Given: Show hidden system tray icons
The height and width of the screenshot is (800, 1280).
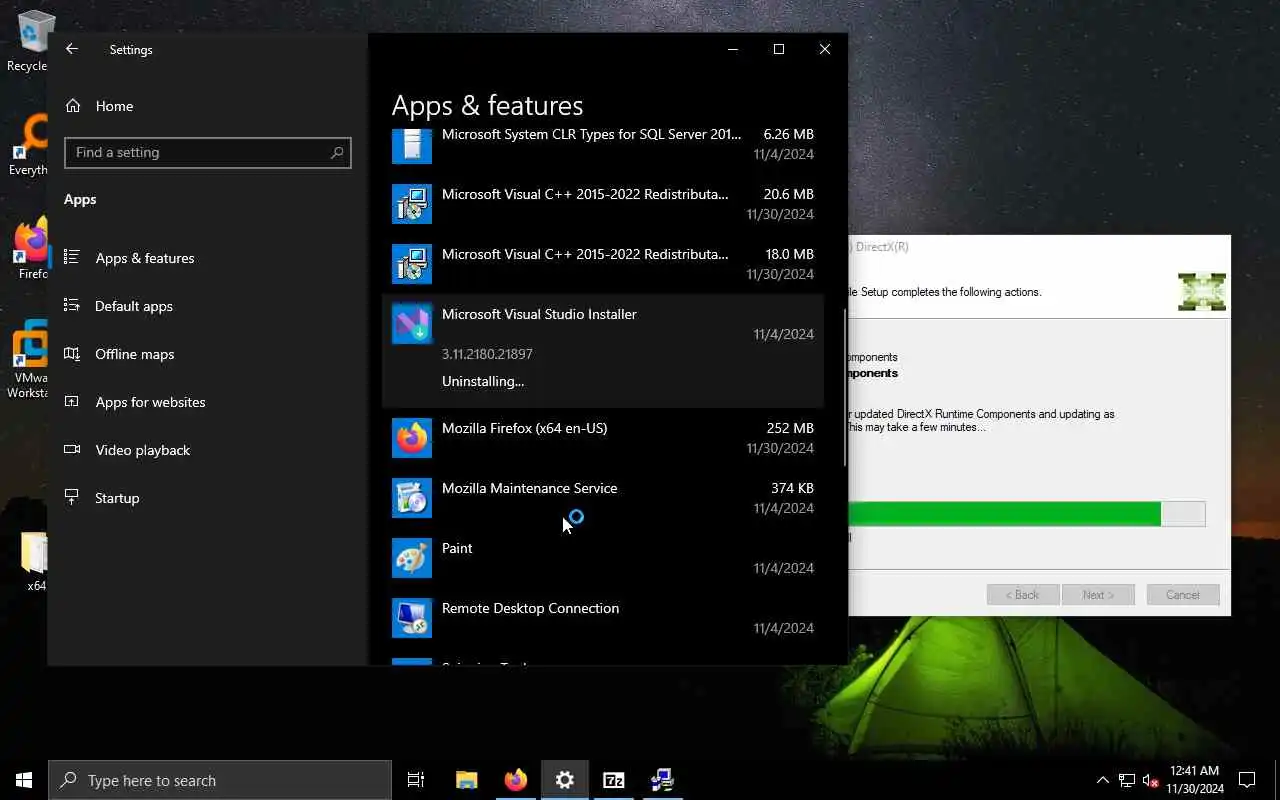Looking at the screenshot, I should tap(1102, 780).
